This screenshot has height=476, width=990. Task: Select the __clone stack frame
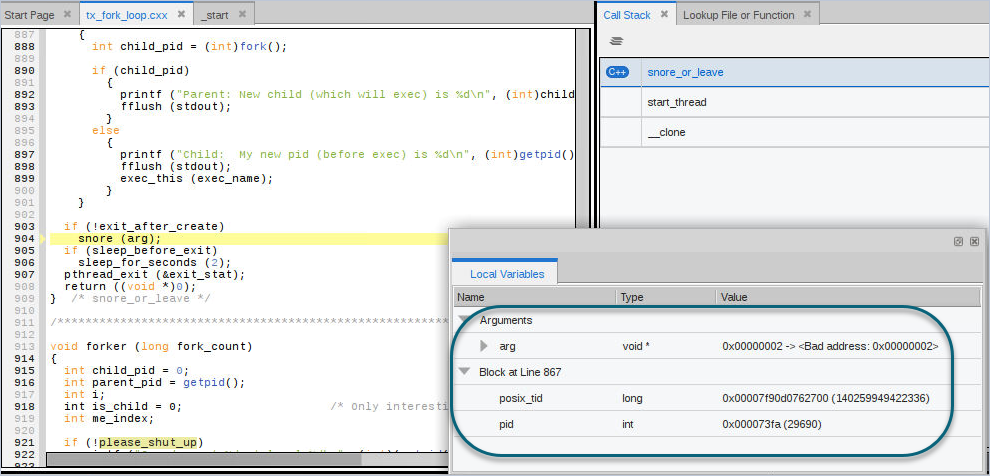point(666,132)
